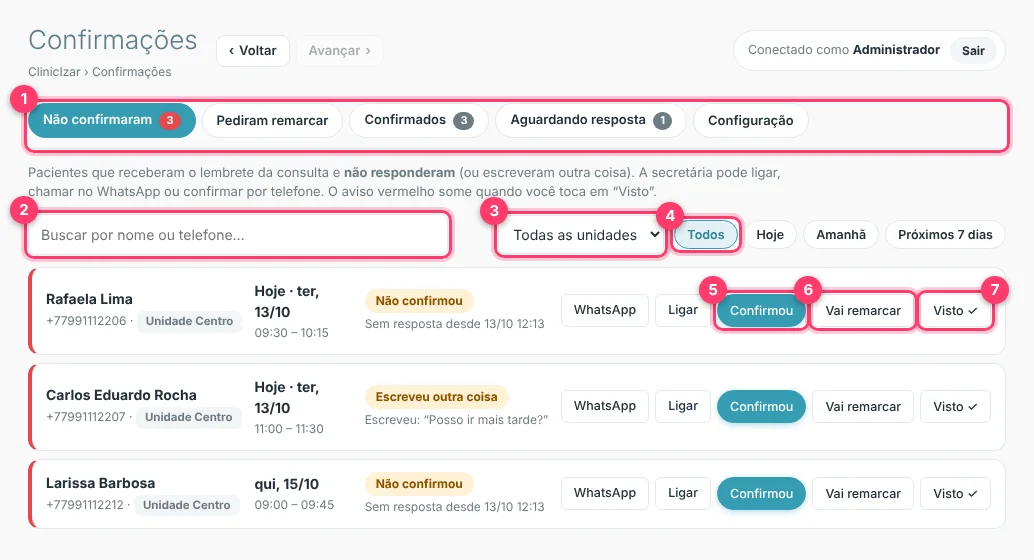Click the date qui, 15/10
This screenshot has height=560, width=1034.
pyautogui.click(x=287, y=484)
